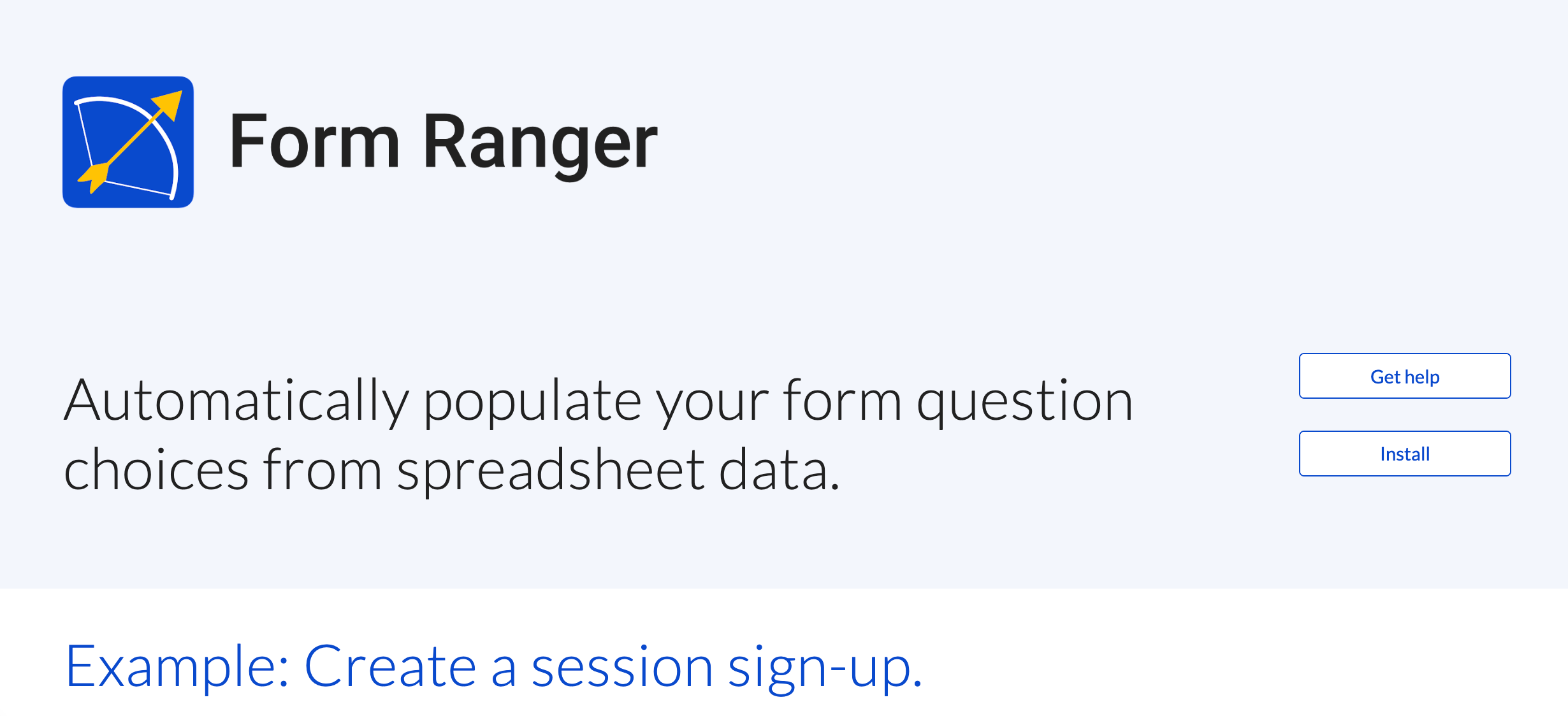Image resolution: width=1568 pixels, height=716 pixels.
Task: Click the word "session" in the blue heading
Action: (622, 668)
